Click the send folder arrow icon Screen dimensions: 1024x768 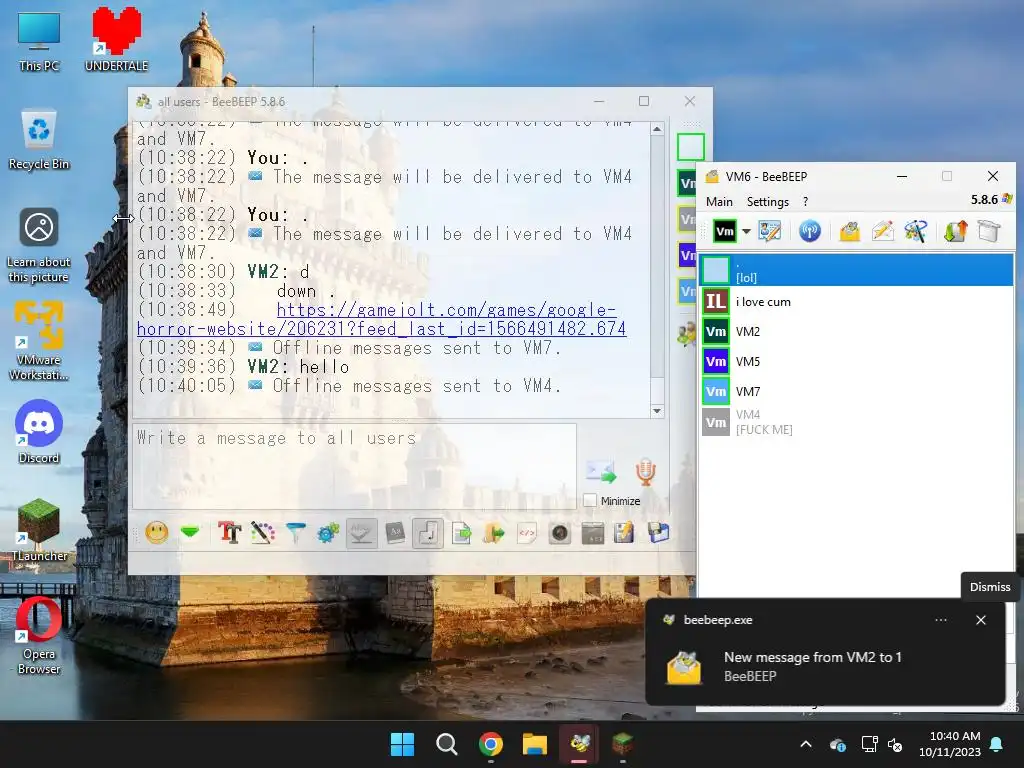click(494, 533)
